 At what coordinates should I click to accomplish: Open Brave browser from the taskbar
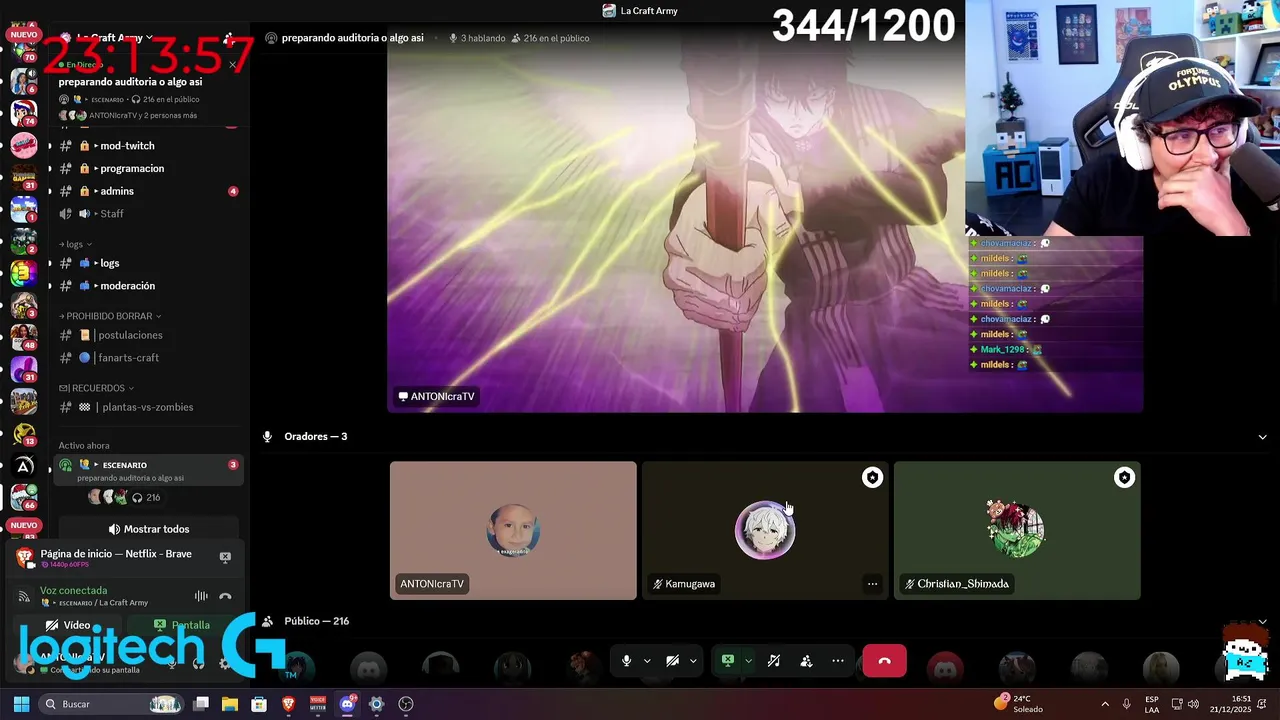[289, 704]
